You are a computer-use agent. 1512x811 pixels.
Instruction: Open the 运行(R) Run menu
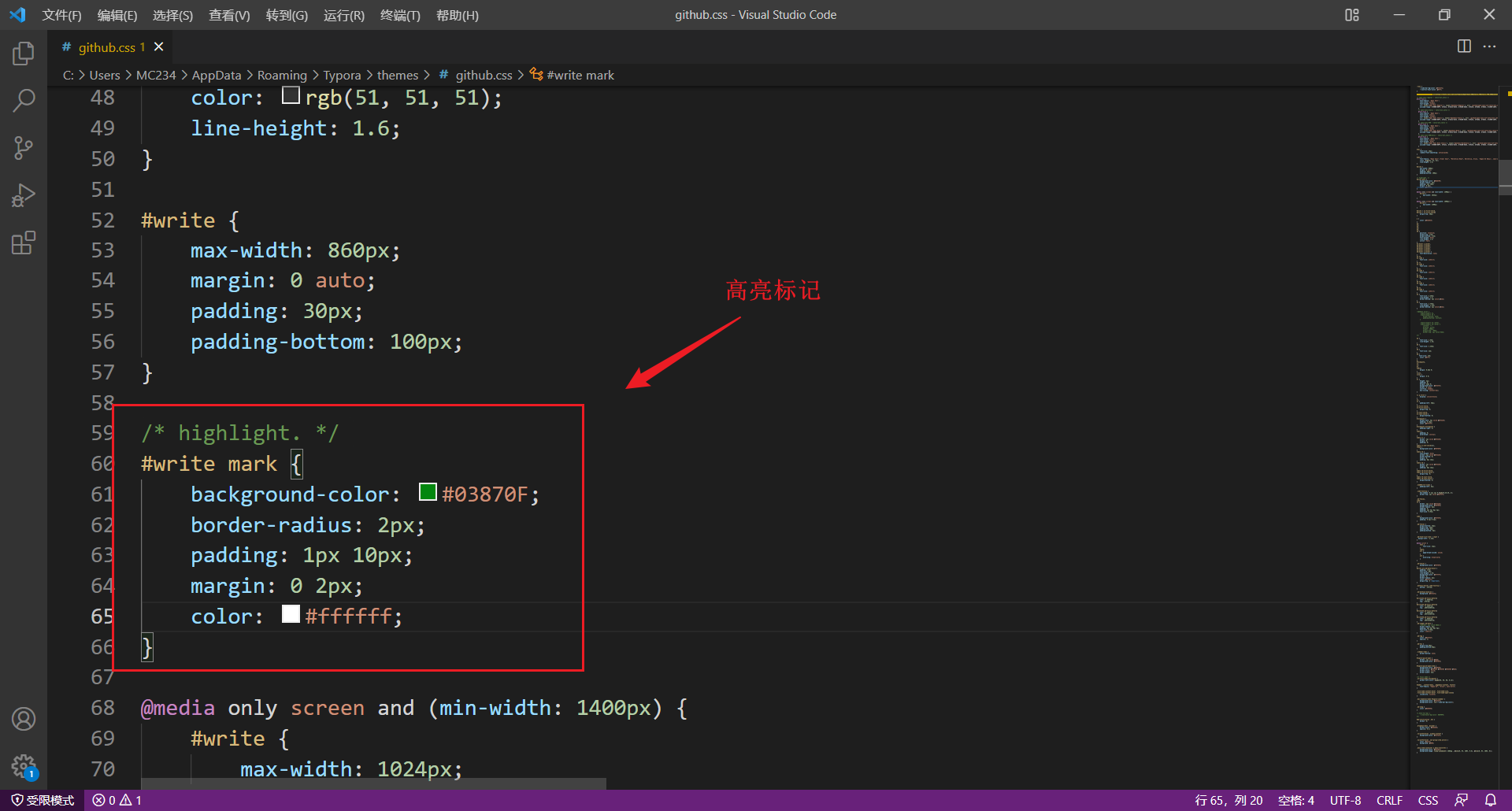coord(344,15)
